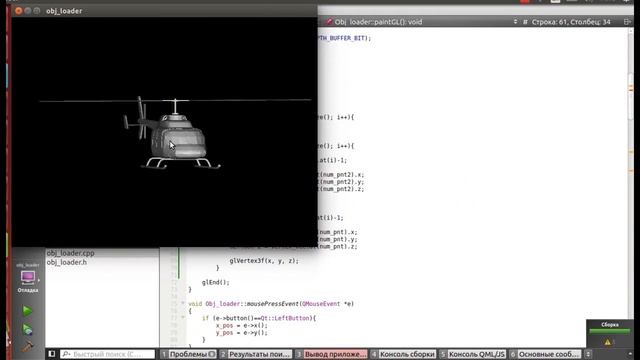Screen dimensions: 640x360
Task: Click the x_pos = e->x(); line
Action: [242, 325]
